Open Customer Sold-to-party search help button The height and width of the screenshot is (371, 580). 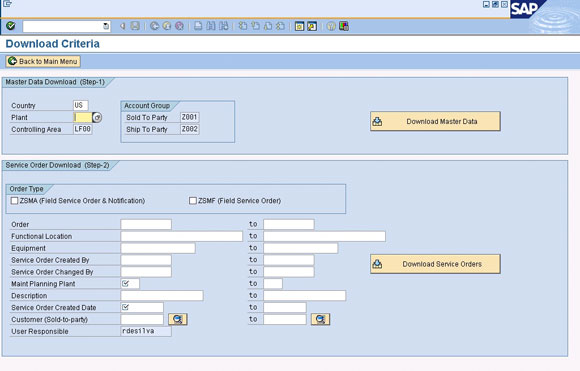[x=178, y=319]
